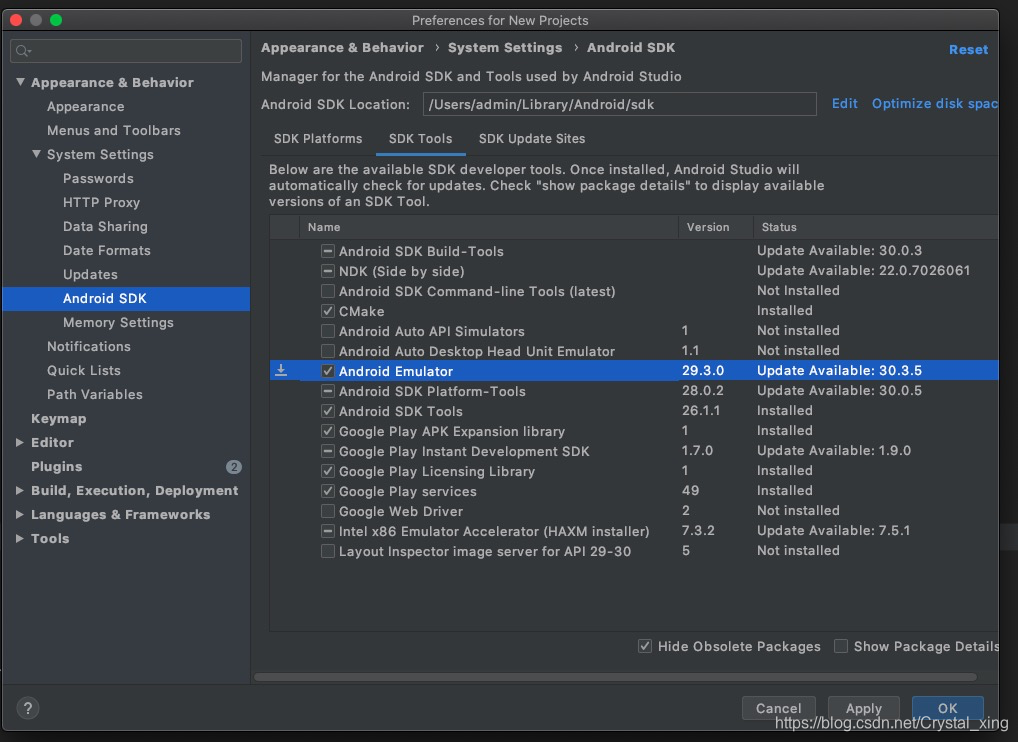1018x742 pixels.
Task: Click Edit next to SDK location
Action: (x=845, y=104)
